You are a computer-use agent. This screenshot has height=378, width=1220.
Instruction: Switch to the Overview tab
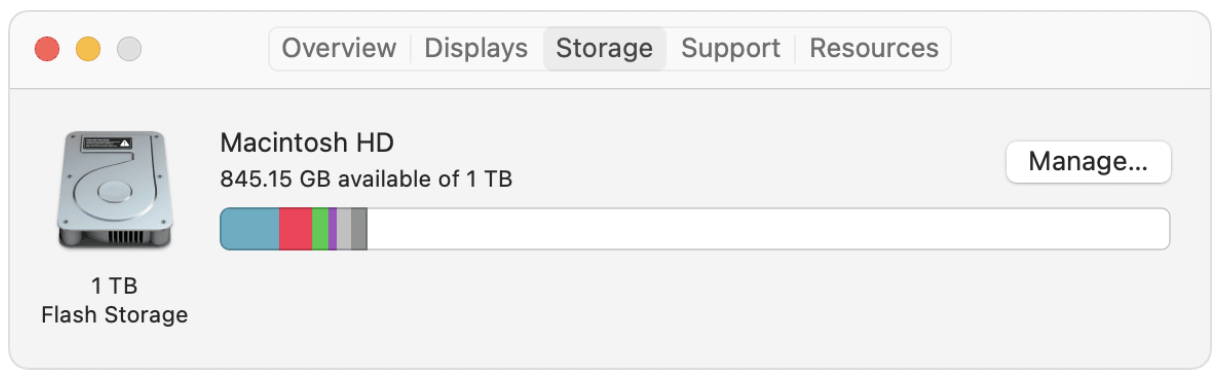tap(339, 48)
